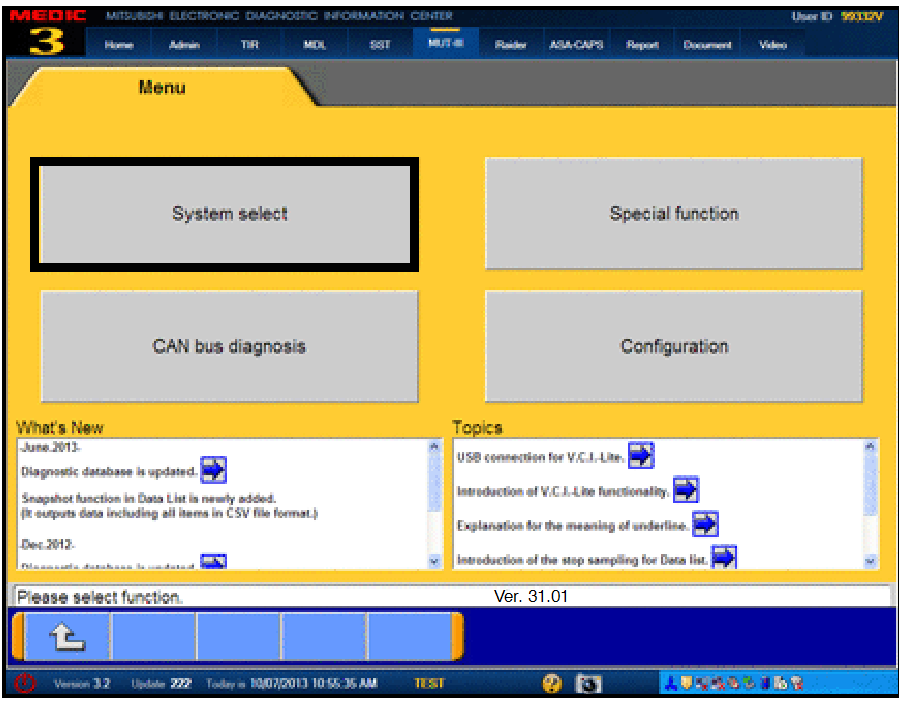Screen dimensions: 901x705
Task: Open the ASA-CAPS tab
Action: (x=576, y=45)
